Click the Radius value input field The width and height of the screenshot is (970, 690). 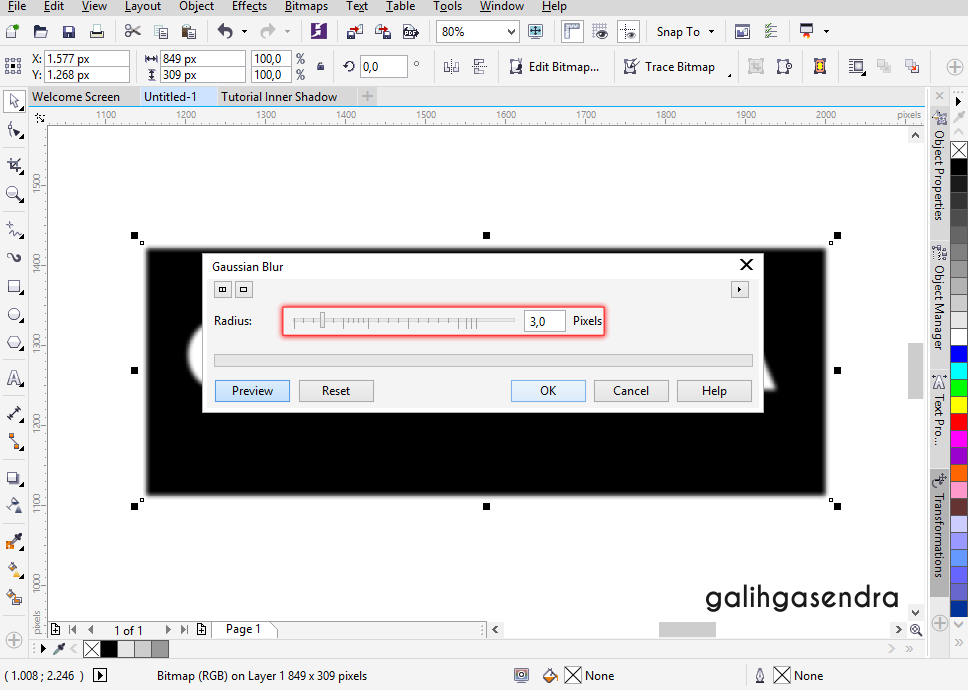pos(543,320)
